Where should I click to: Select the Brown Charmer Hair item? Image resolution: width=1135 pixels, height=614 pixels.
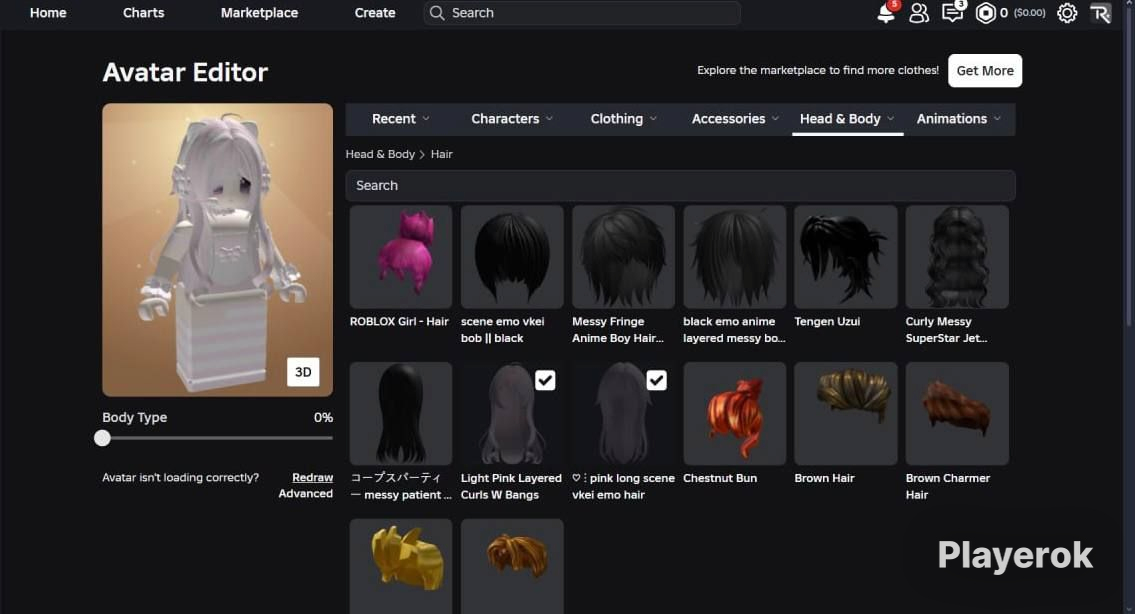point(957,413)
